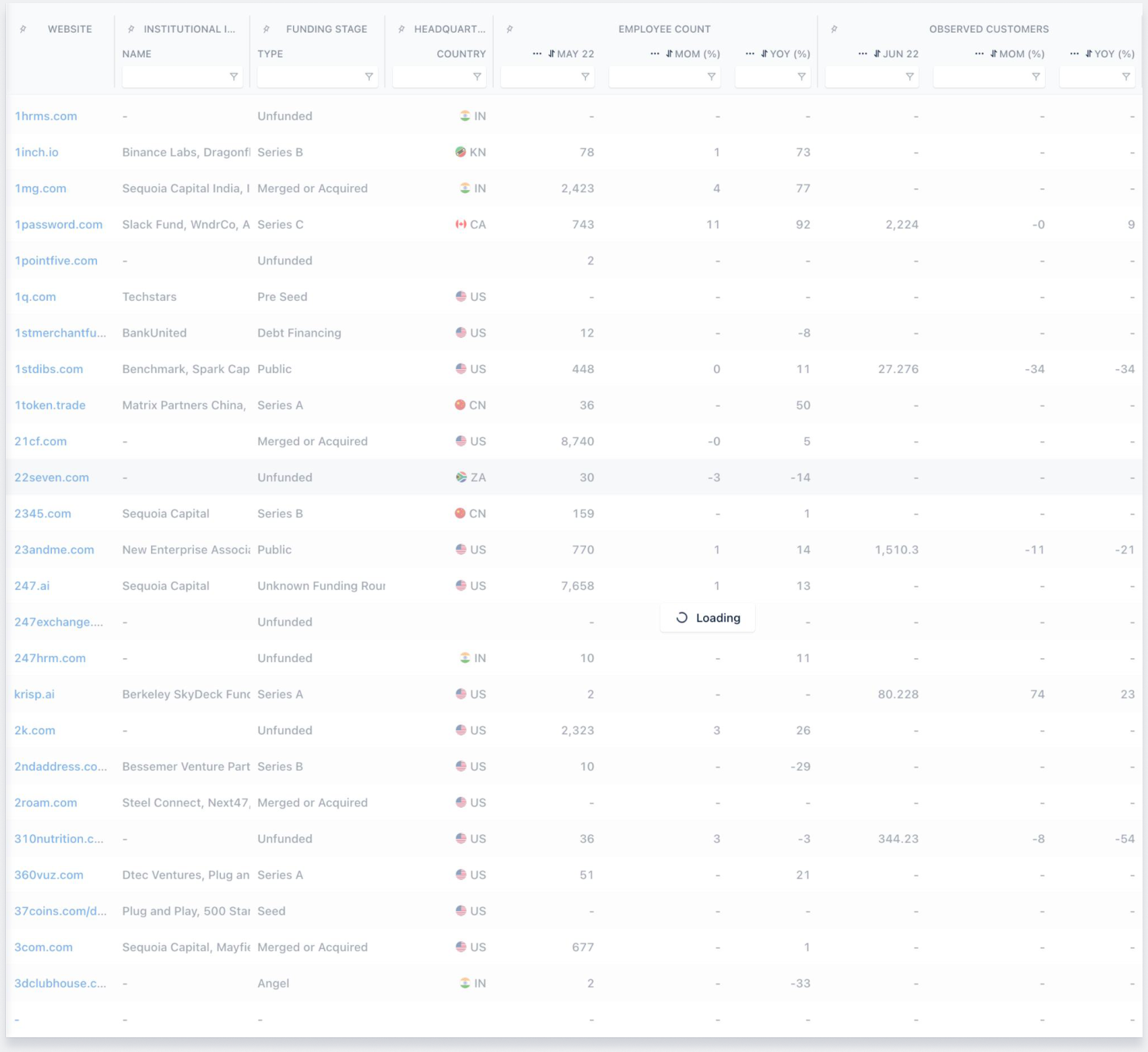Select the '27.276' observed customers value
The image size is (1148, 1052).
tap(898, 369)
